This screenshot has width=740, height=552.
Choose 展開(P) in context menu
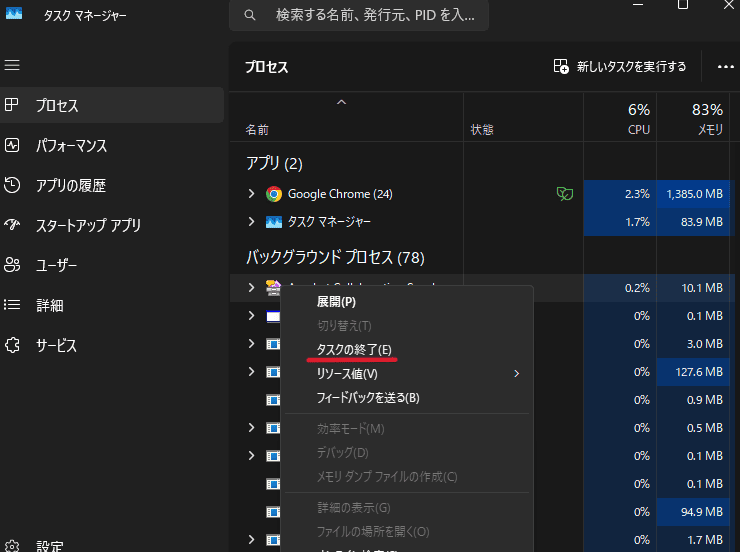pyautogui.click(x=407, y=301)
